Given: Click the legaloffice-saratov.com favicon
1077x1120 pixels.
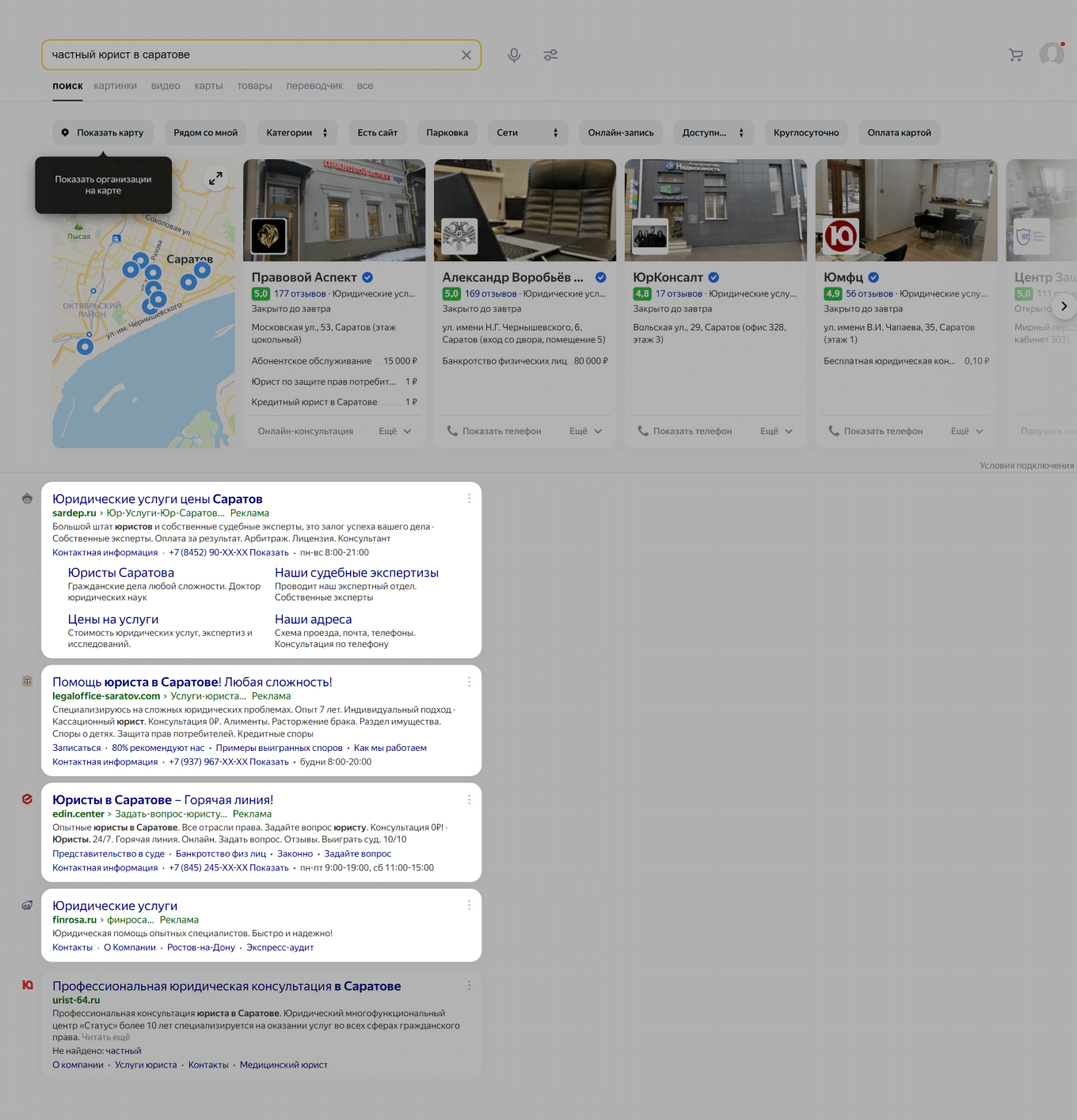Looking at the screenshot, I should click(x=27, y=681).
